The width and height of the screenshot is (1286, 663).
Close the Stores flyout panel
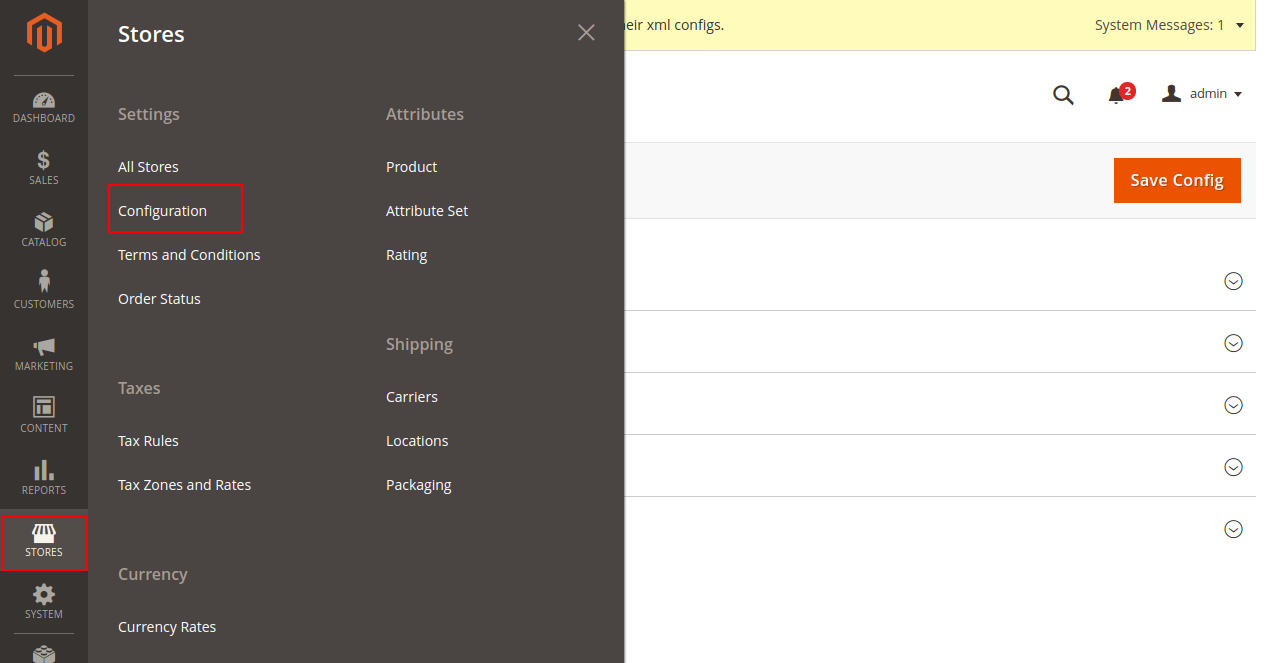(586, 33)
